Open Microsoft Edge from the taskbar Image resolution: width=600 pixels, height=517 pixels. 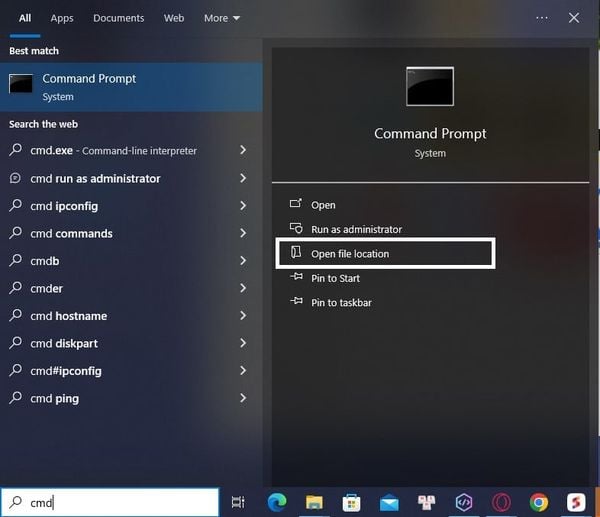[x=277, y=502]
